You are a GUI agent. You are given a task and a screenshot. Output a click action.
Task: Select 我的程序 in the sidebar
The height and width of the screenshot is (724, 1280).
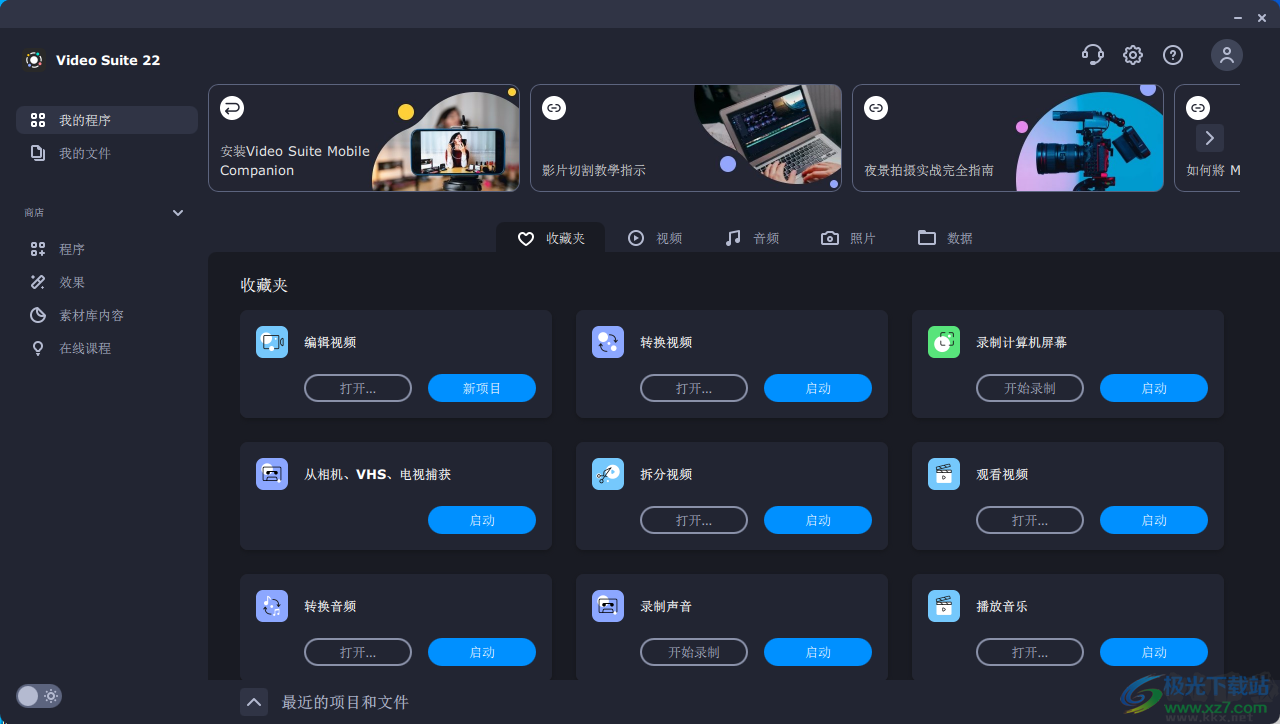(x=107, y=120)
